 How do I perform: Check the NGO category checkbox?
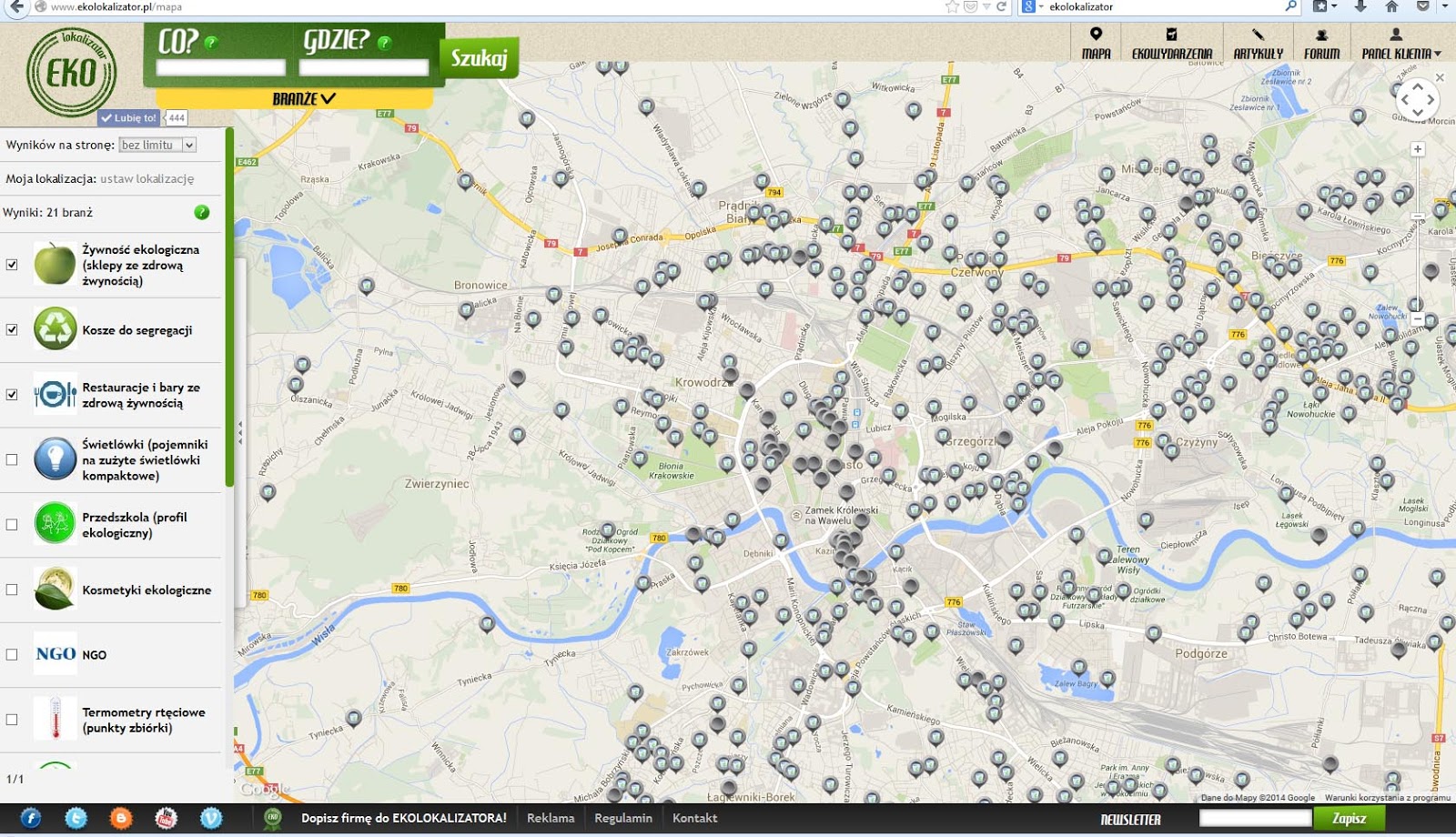pos(12,654)
